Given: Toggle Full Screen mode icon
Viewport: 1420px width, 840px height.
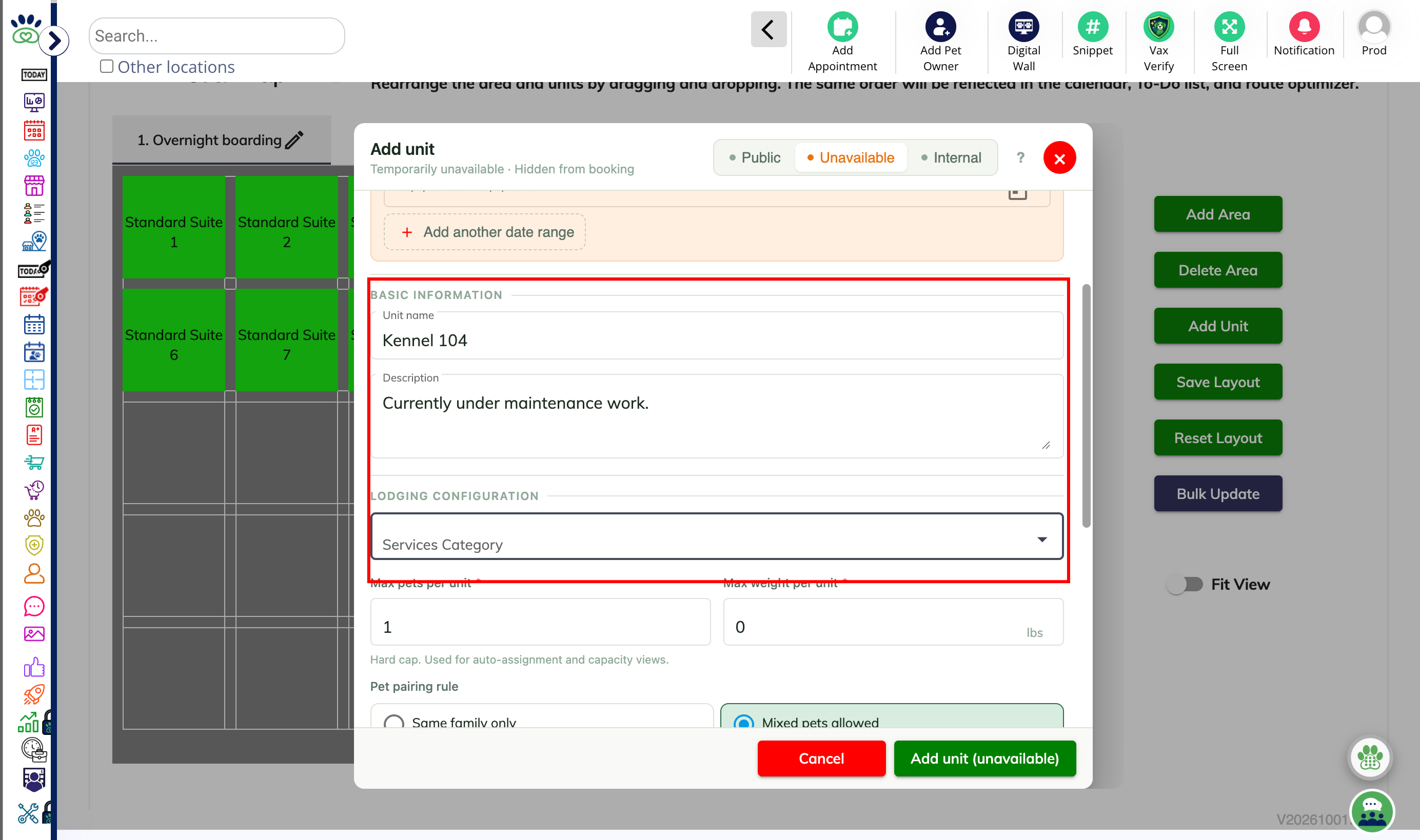Looking at the screenshot, I should 1229,27.
